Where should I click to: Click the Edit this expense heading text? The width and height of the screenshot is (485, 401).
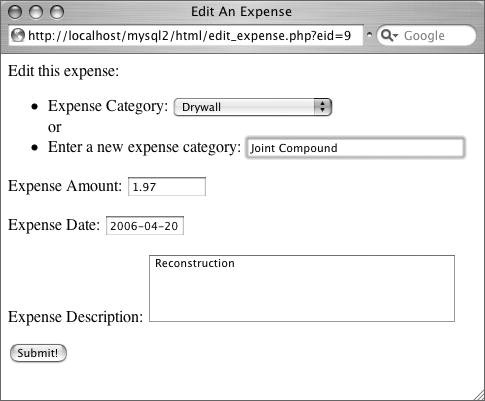point(63,71)
